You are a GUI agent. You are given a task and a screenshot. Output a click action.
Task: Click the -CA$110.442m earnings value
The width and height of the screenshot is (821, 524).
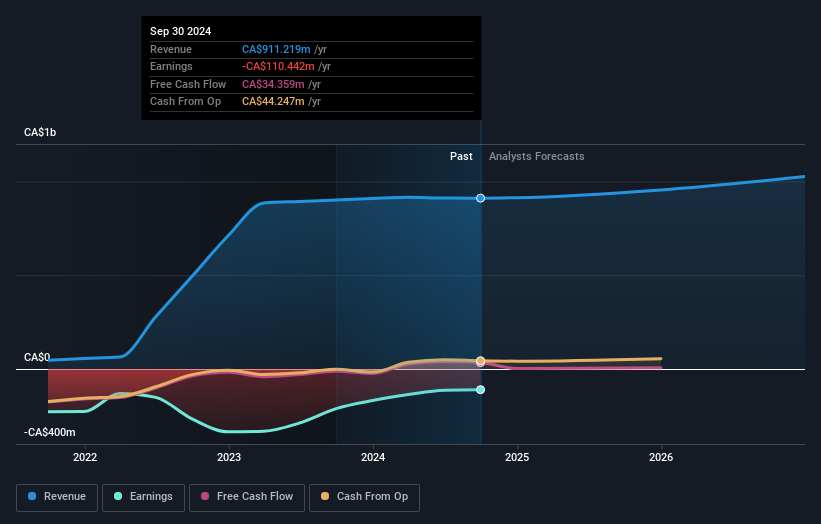point(278,66)
